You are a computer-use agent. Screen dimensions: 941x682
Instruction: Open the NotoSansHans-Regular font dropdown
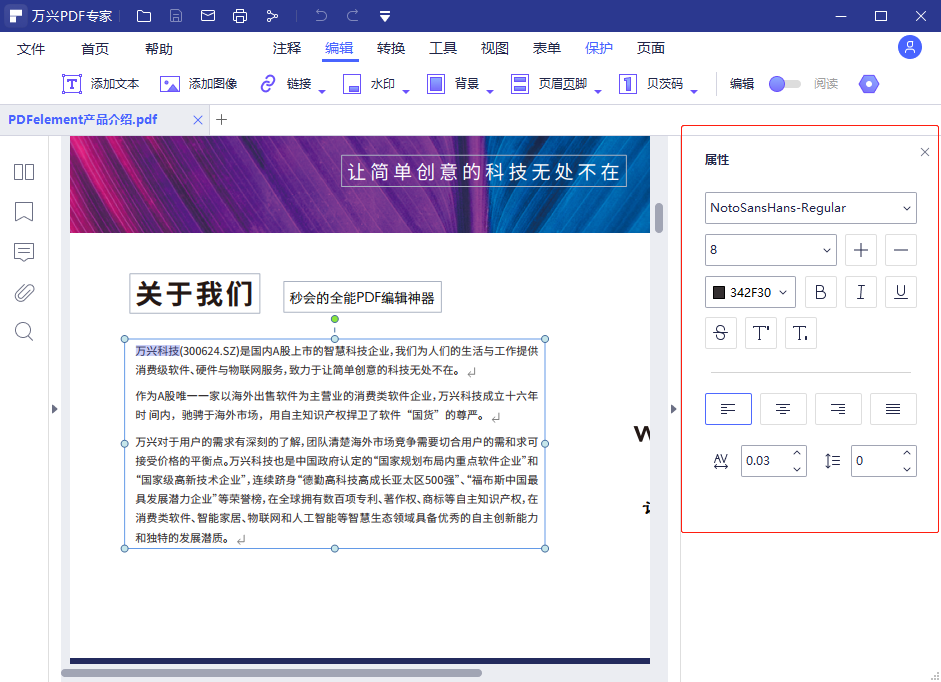coord(810,208)
